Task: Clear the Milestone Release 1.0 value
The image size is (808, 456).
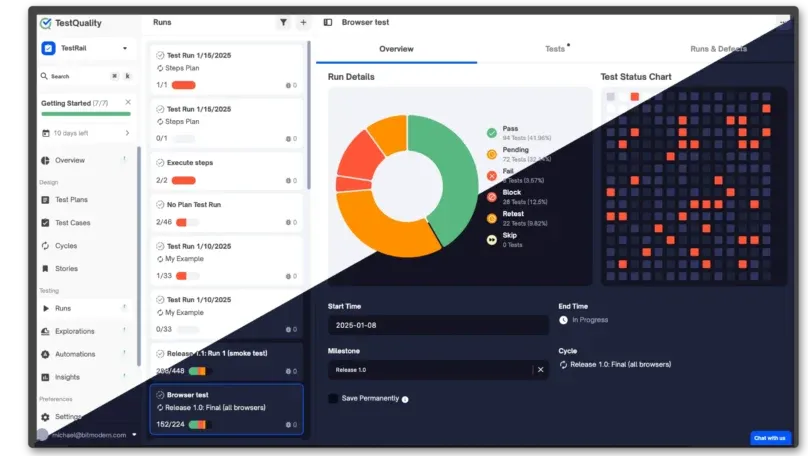Action: [541, 369]
